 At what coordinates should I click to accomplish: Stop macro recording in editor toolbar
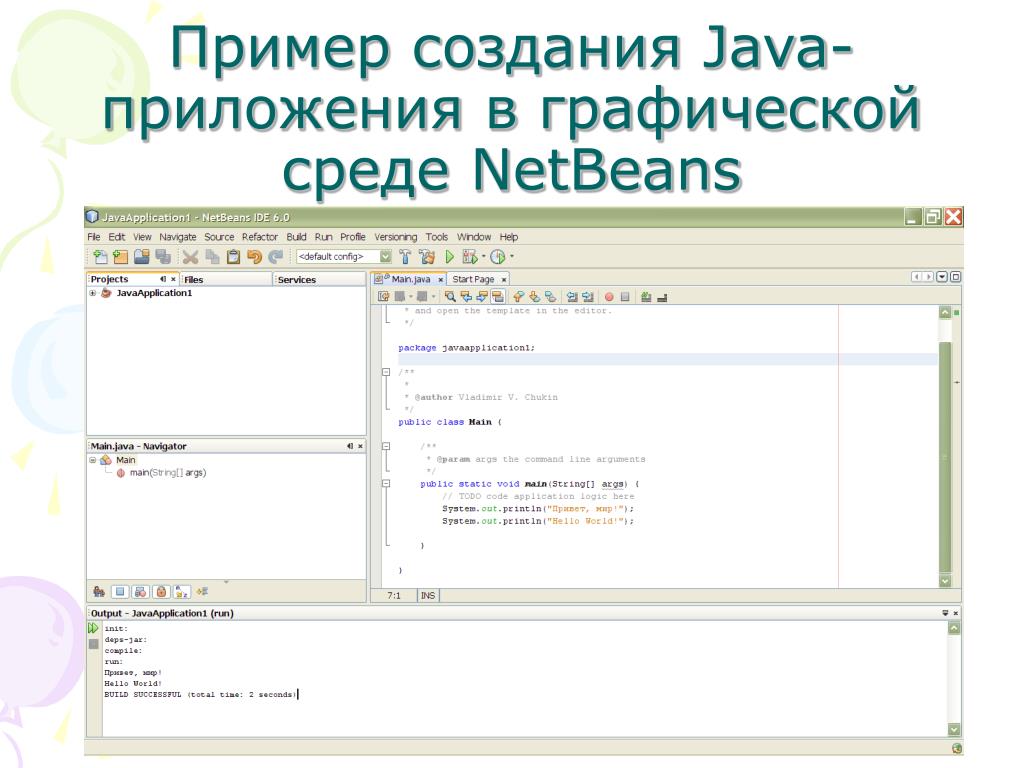pos(625,296)
